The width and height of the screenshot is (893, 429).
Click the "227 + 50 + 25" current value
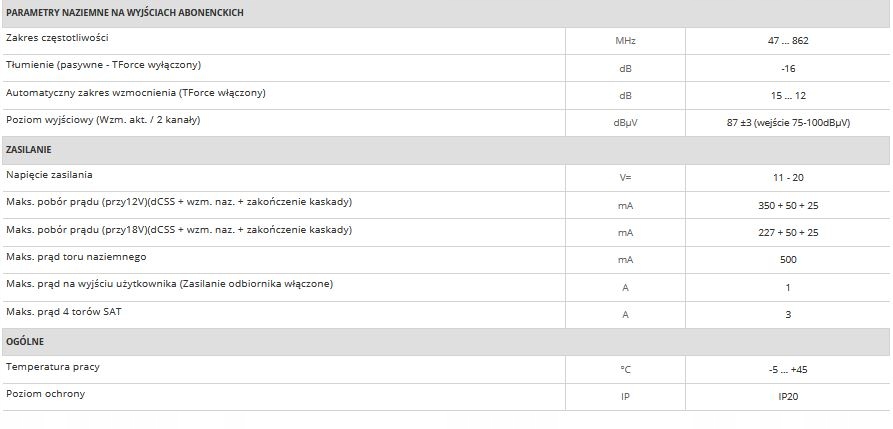click(x=787, y=232)
